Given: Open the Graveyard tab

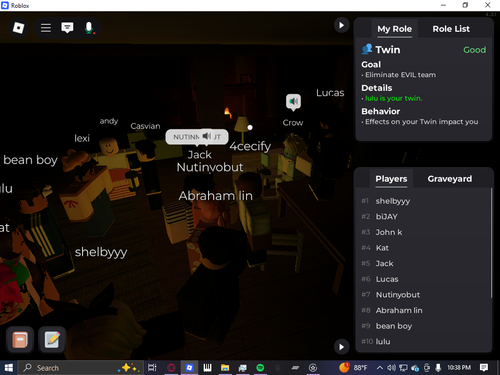Looking at the screenshot, I should pos(449,179).
